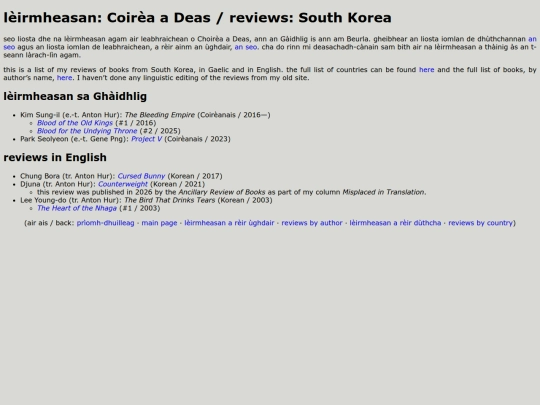Click 'The Bleeding Empire' series title
The height and width of the screenshot is (405, 540).
point(160,115)
